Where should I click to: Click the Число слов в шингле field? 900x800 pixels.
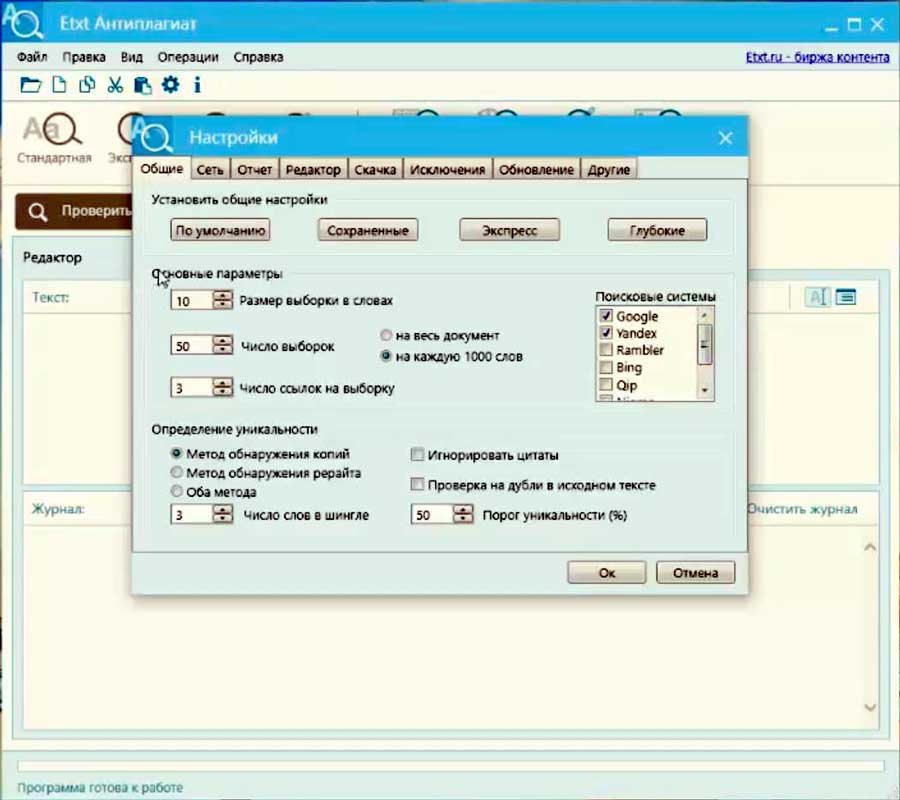click(192, 514)
